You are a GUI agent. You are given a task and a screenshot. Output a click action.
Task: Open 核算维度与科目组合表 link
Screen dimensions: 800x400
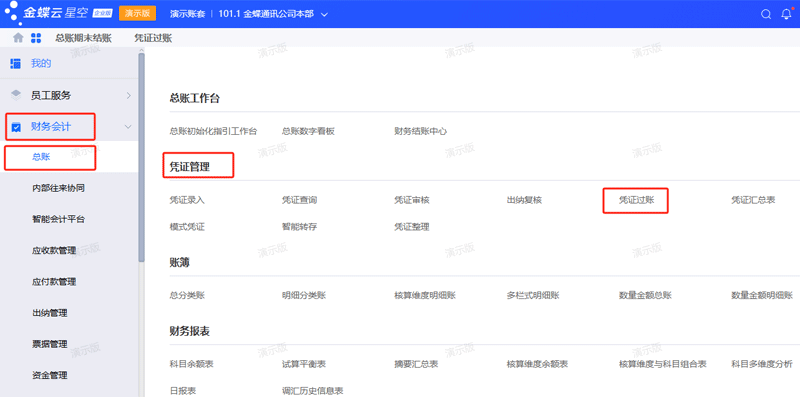(x=662, y=364)
